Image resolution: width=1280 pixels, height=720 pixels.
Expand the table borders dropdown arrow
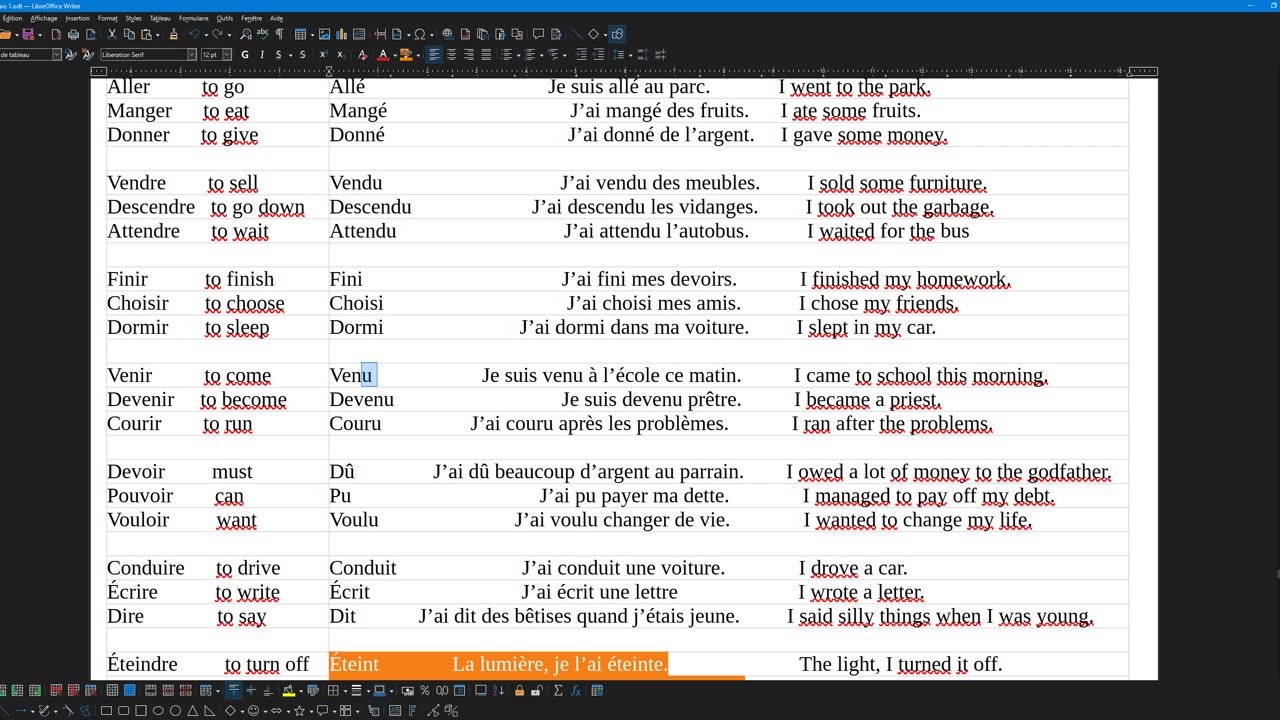345,690
